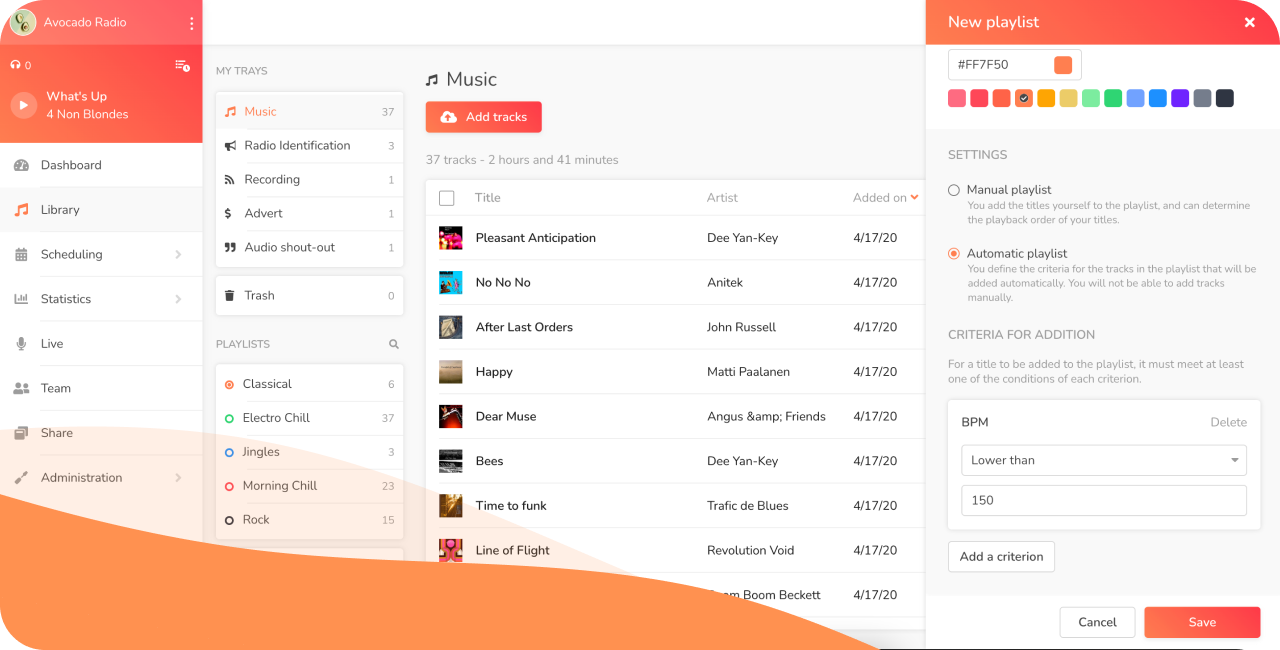Click the Add tracks button
The image size is (1280, 650).
click(x=483, y=117)
